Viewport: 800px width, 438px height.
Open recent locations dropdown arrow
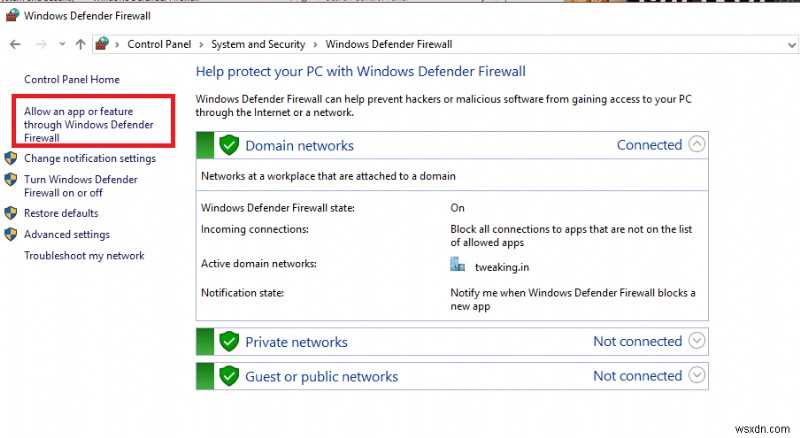pos(62,44)
